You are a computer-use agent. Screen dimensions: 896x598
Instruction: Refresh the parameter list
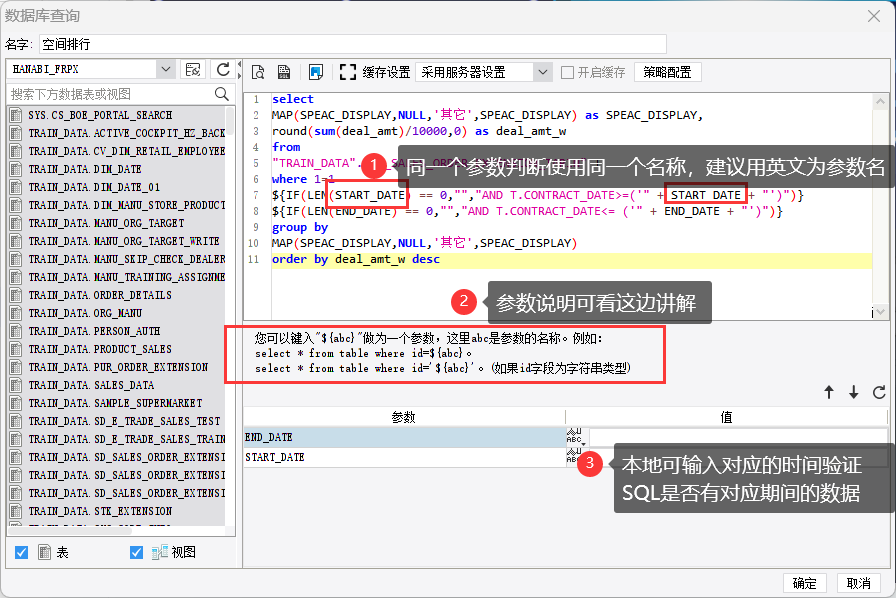coord(879,392)
